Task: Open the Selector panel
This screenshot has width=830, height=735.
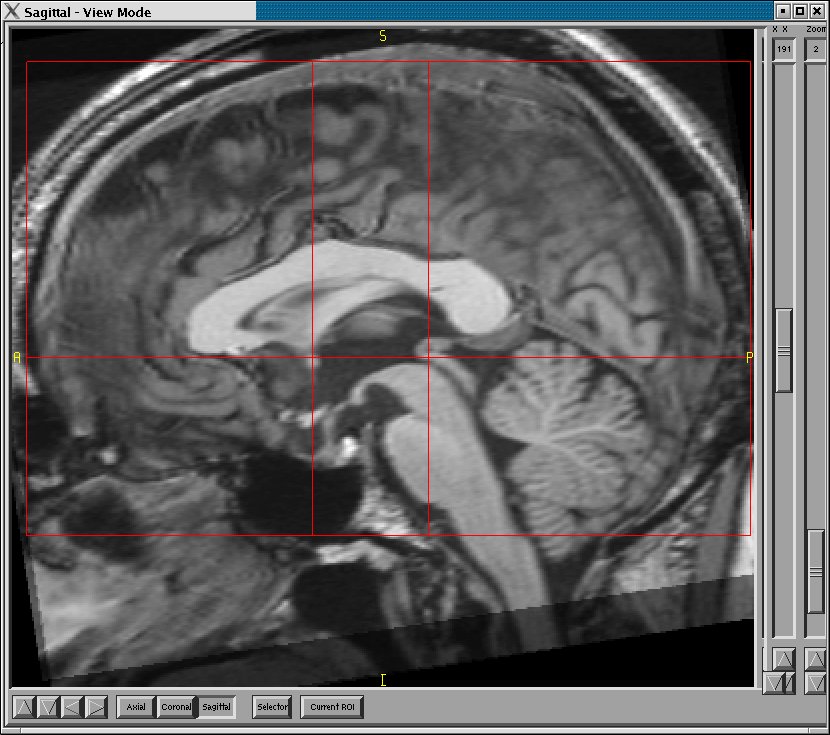Action: (x=272, y=707)
